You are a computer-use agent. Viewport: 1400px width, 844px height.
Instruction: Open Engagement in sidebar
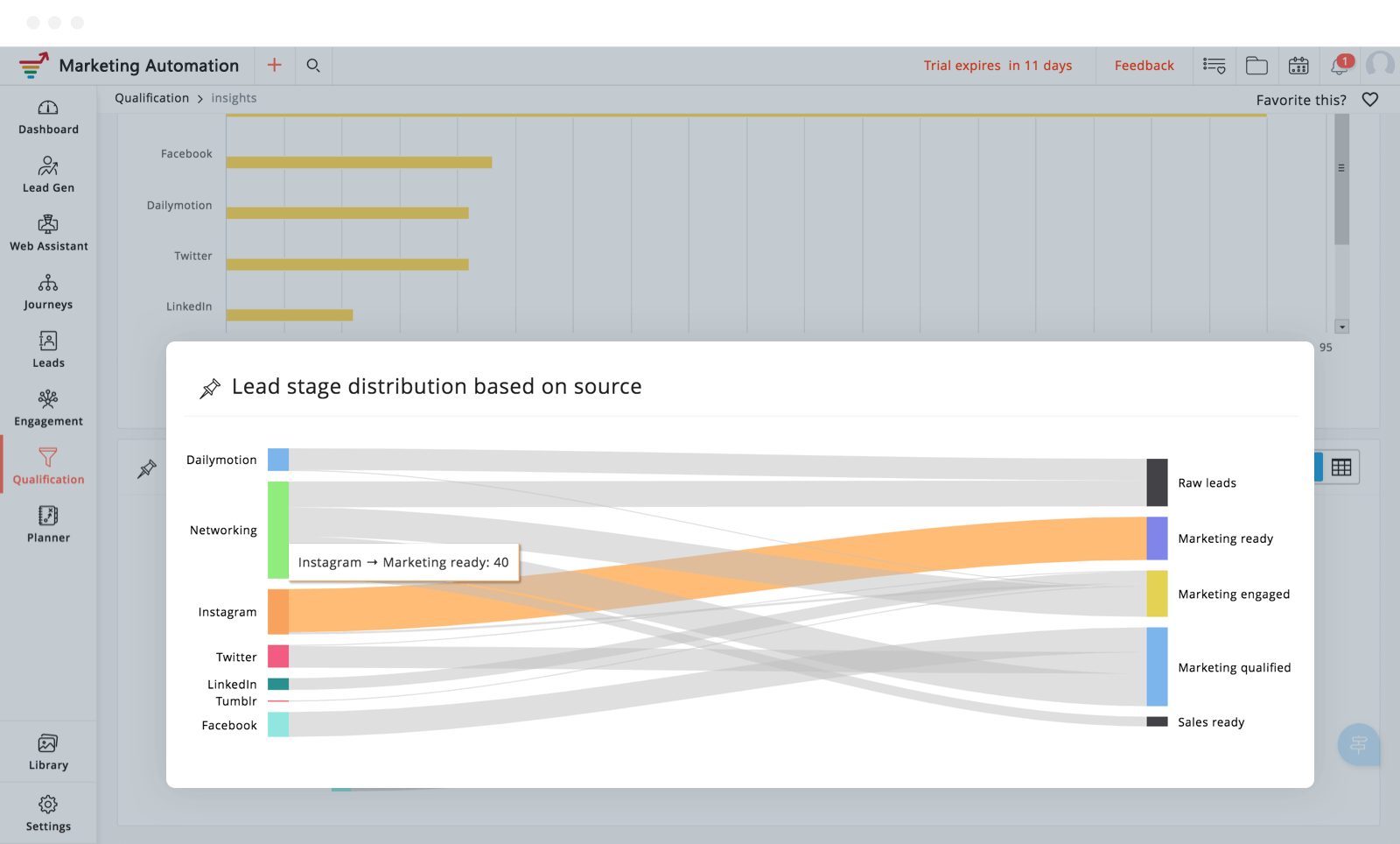(48, 409)
